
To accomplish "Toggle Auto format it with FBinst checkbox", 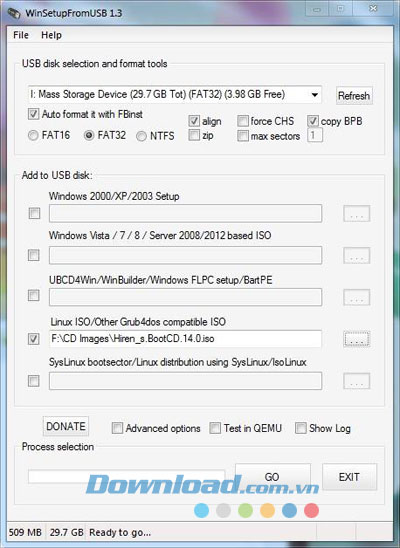I will (33, 114).
